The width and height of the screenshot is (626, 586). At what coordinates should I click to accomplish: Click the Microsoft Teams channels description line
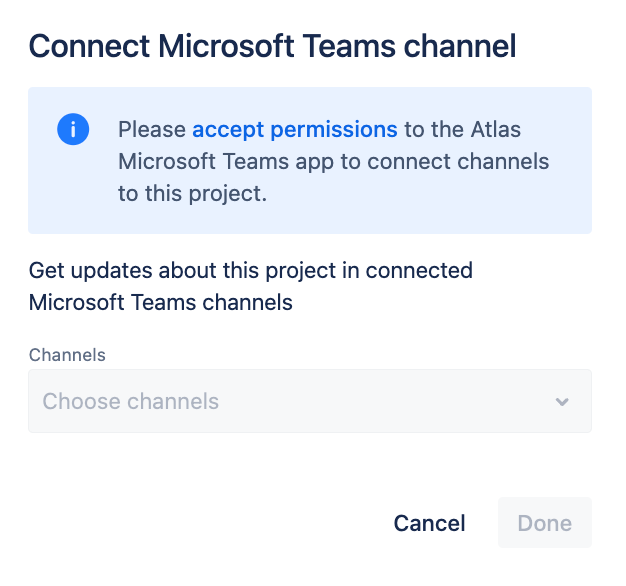(160, 302)
